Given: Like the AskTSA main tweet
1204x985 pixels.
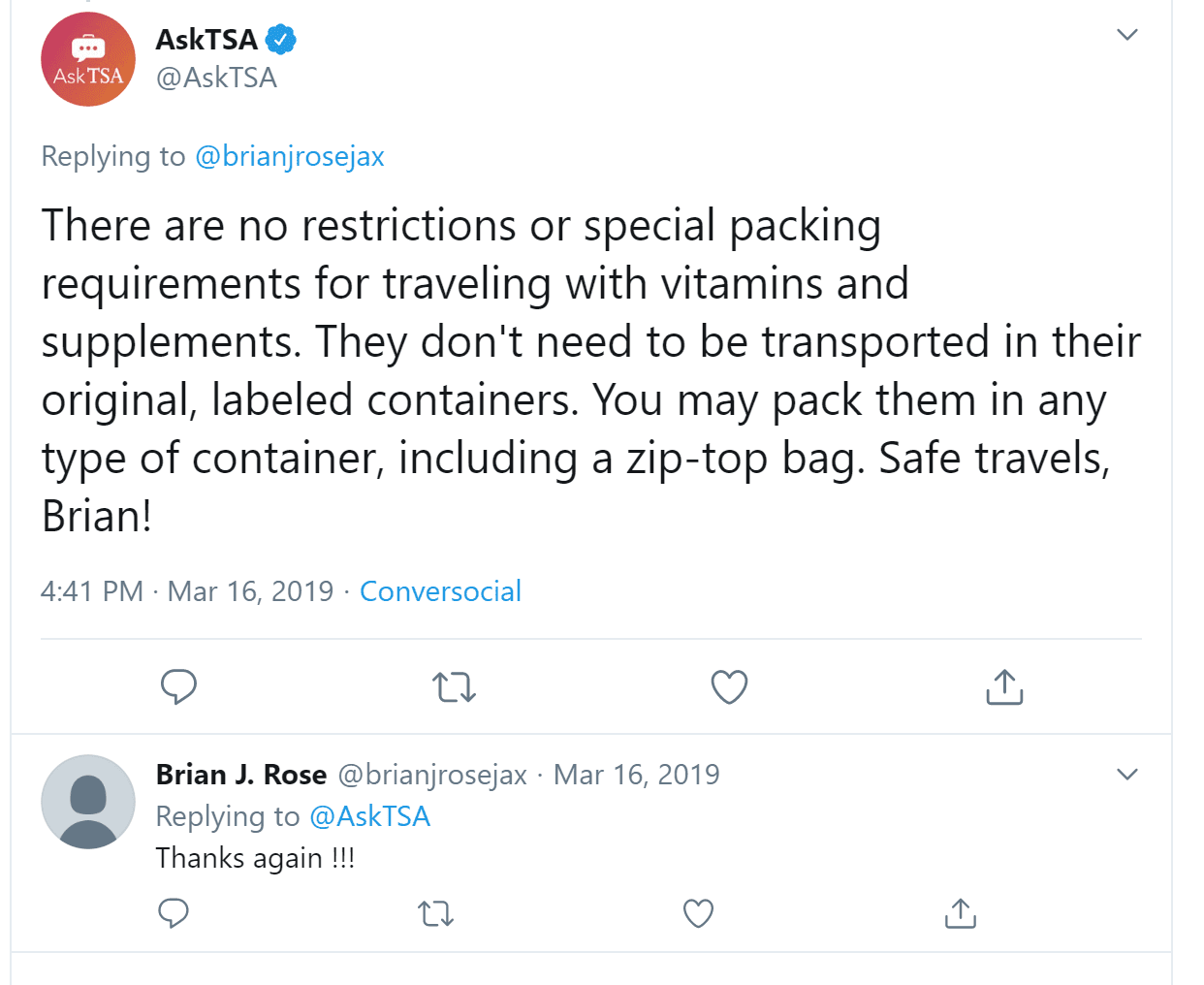Looking at the screenshot, I should (x=729, y=687).
